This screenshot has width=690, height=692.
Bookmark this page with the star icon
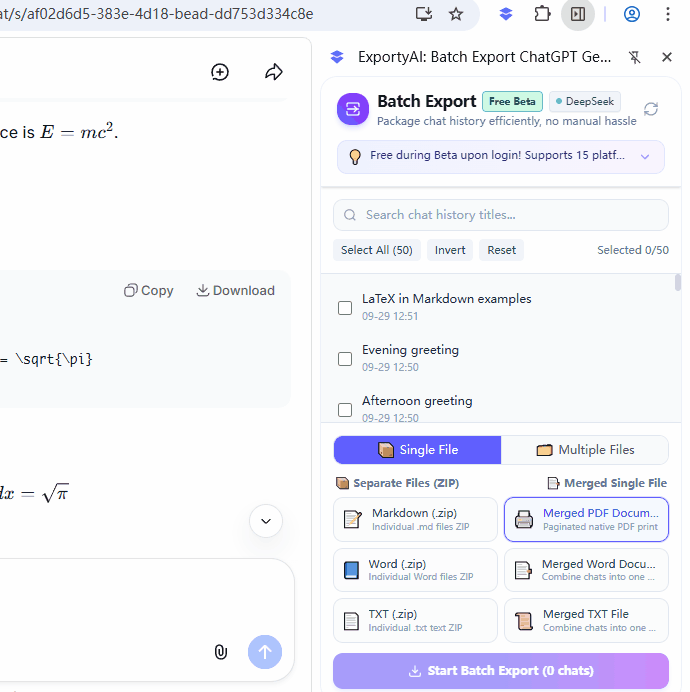pyautogui.click(x=456, y=14)
